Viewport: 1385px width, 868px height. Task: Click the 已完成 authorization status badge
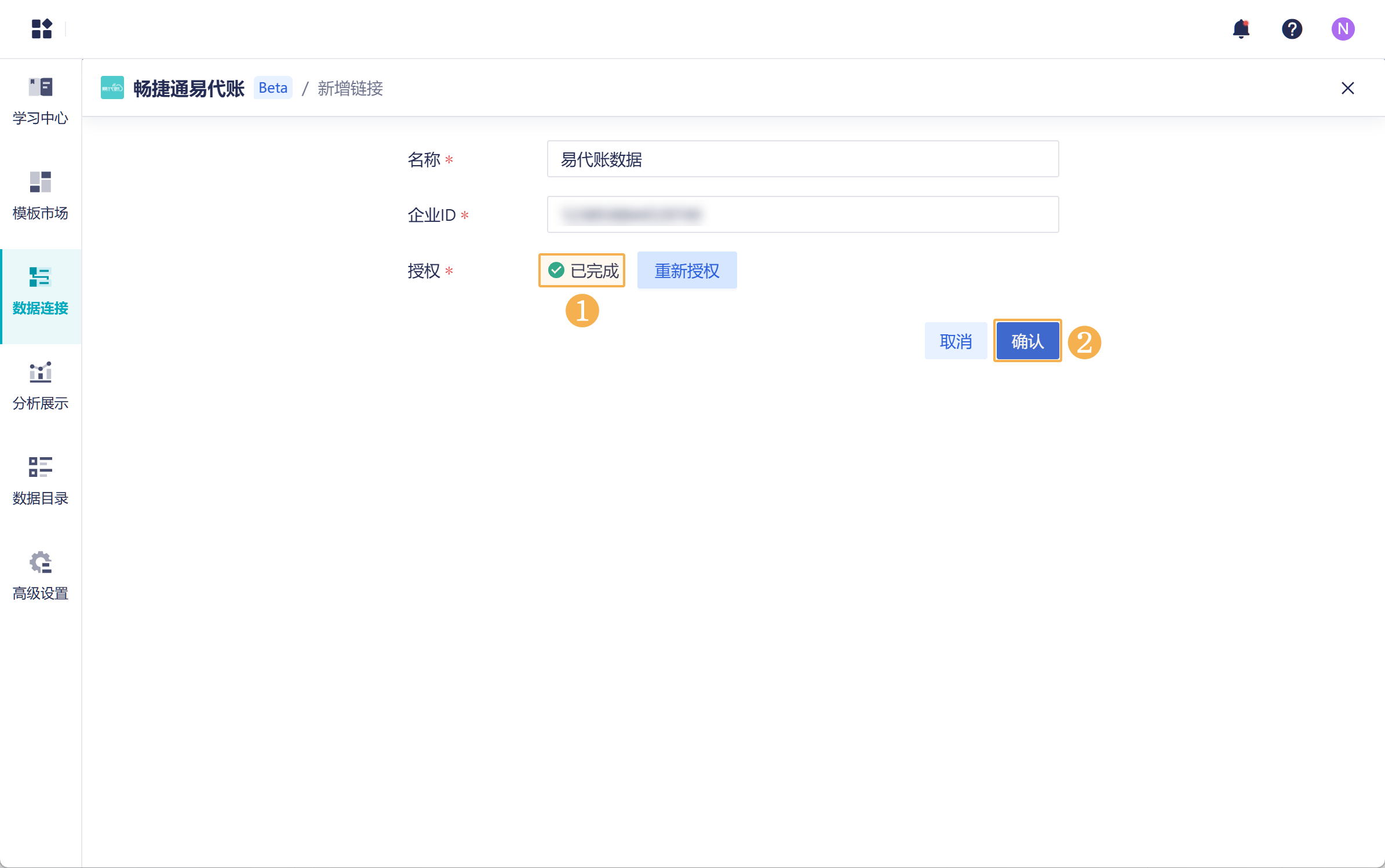[x=581, y=270]
